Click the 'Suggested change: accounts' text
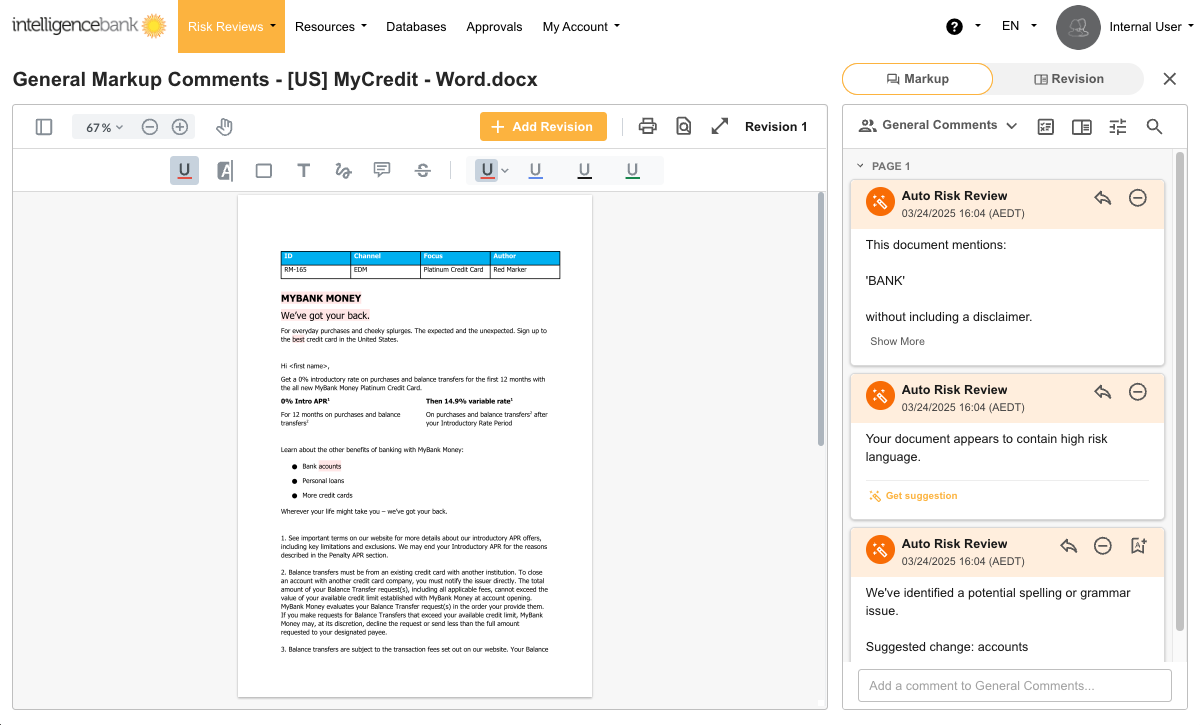This screenshot has height=725, width=1200. click(x=946, y=647)
